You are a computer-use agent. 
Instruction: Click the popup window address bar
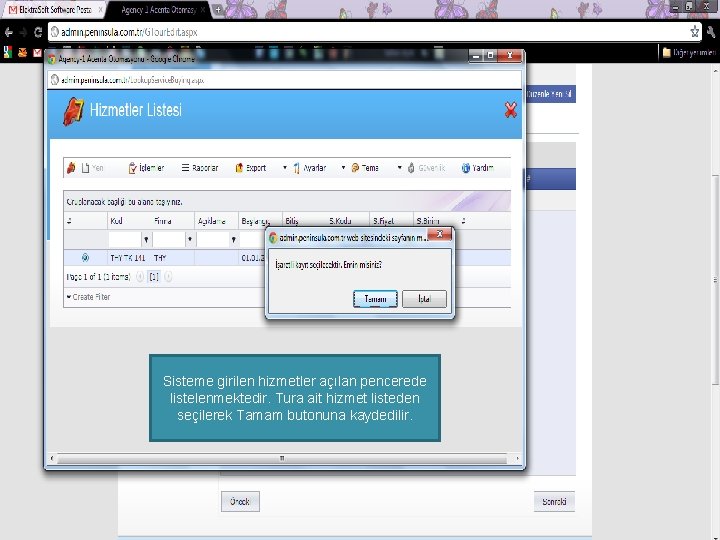click(x=285, y=80)
